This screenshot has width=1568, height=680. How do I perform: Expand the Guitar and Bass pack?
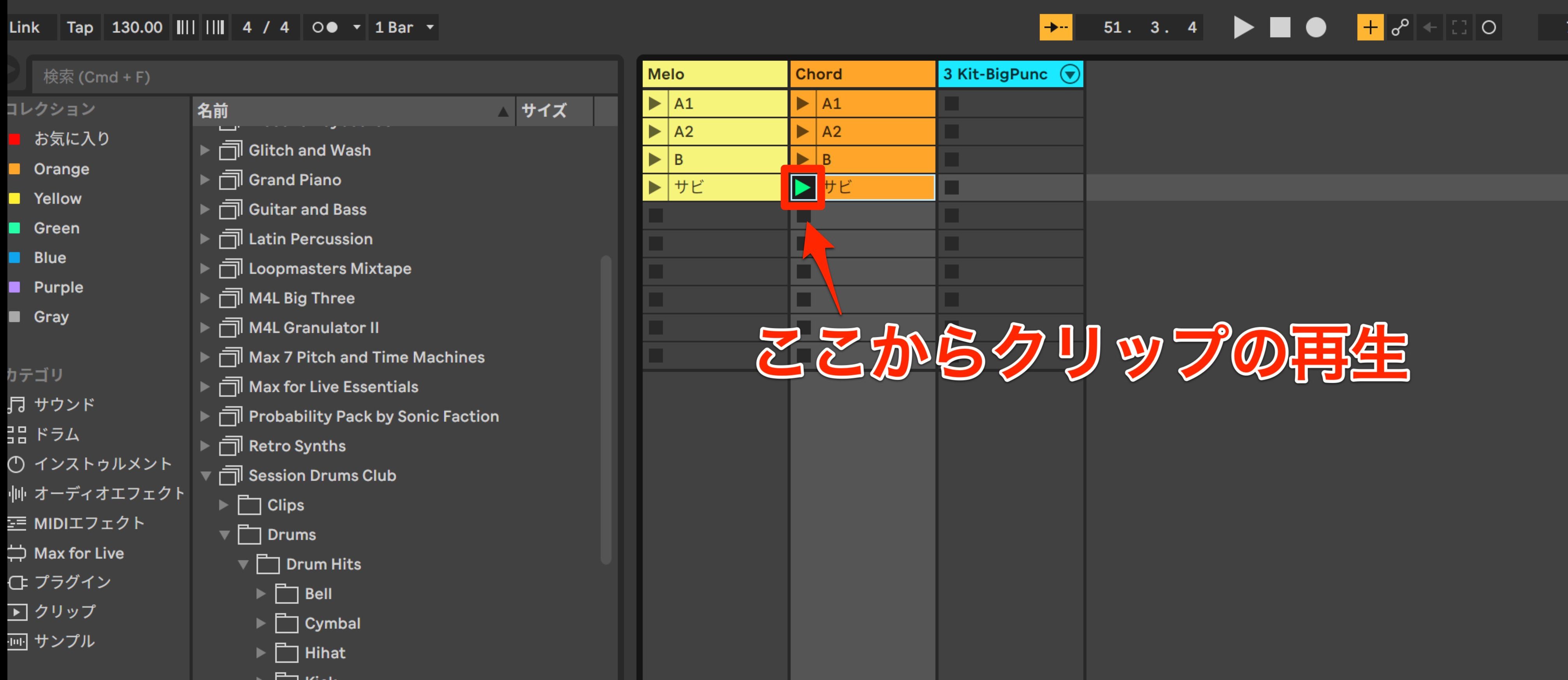(205, 209)
